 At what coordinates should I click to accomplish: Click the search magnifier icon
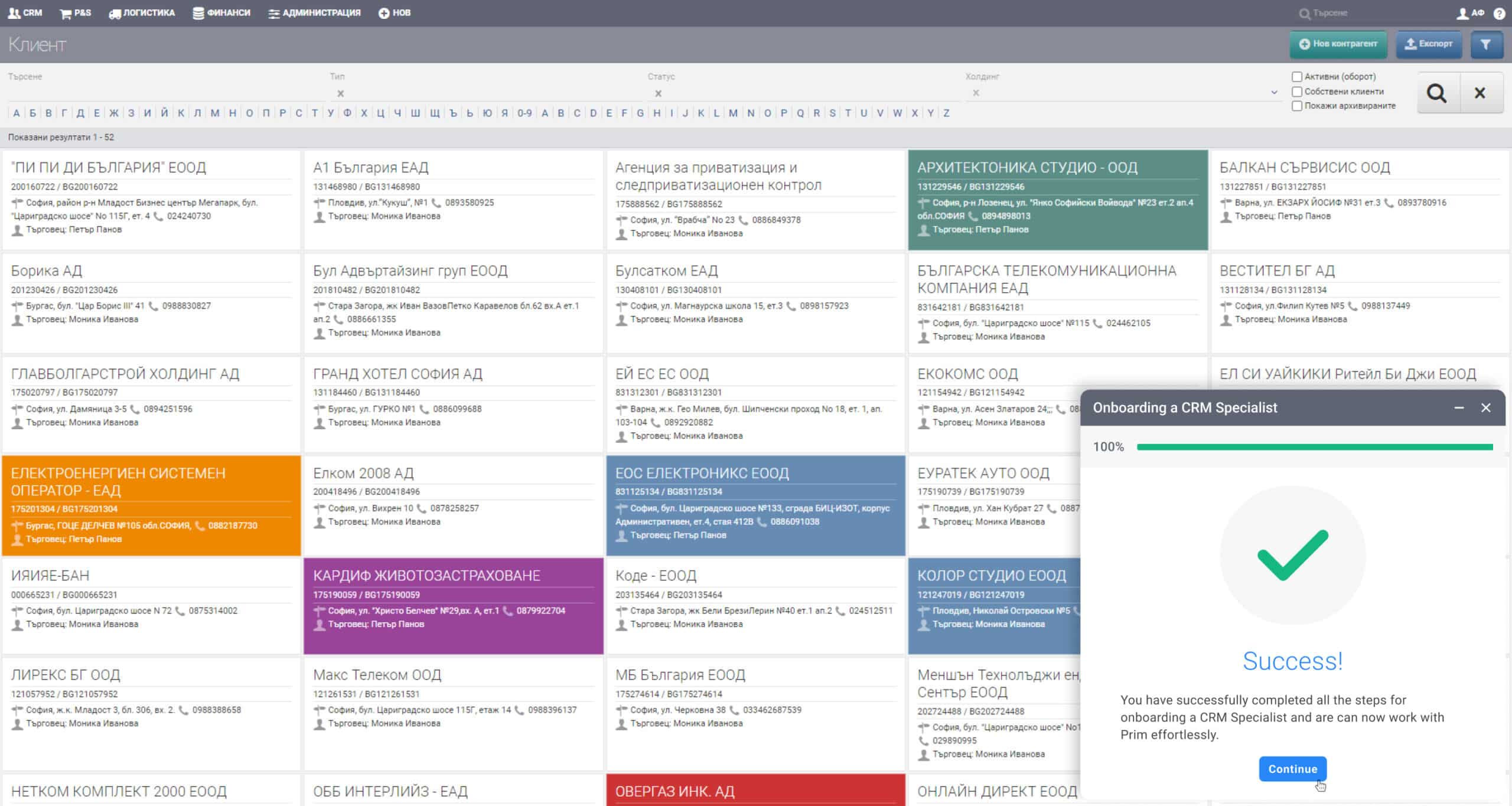1436,92
